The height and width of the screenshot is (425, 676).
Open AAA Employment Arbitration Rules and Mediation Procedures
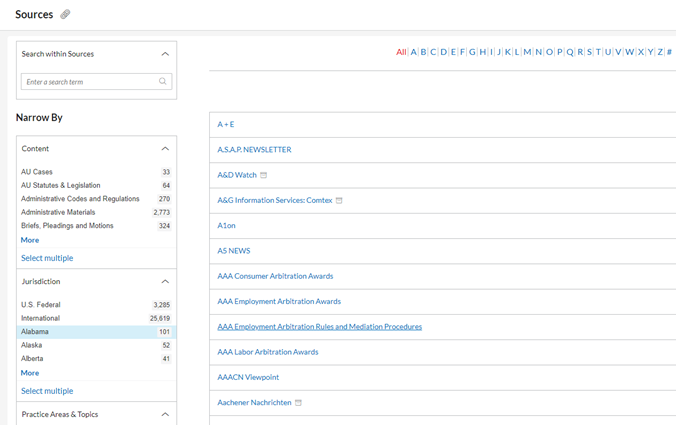coord(319,327)
